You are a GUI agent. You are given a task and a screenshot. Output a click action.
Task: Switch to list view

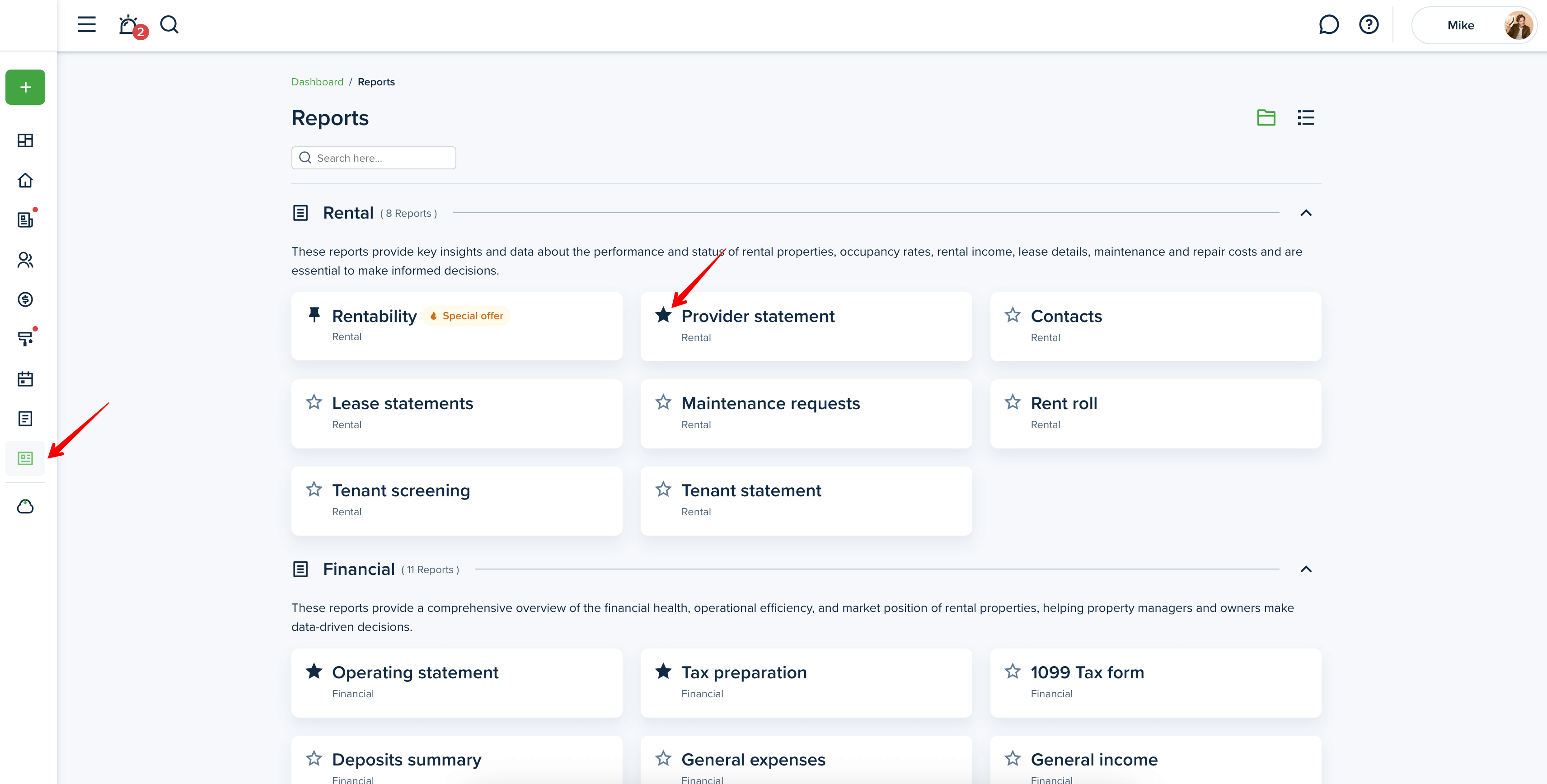click(1306, 118)
